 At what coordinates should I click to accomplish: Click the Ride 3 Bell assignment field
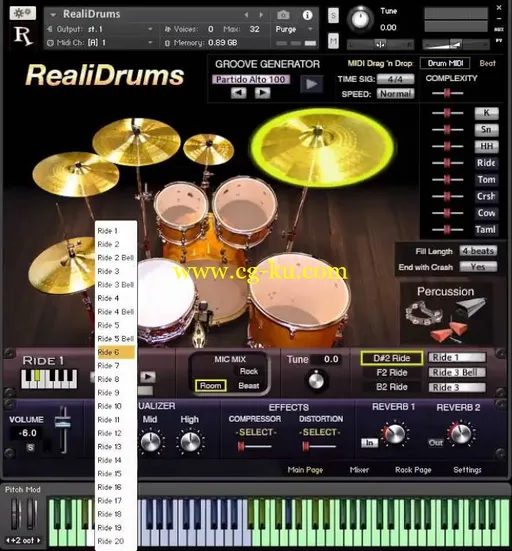(x=457, y=372)
